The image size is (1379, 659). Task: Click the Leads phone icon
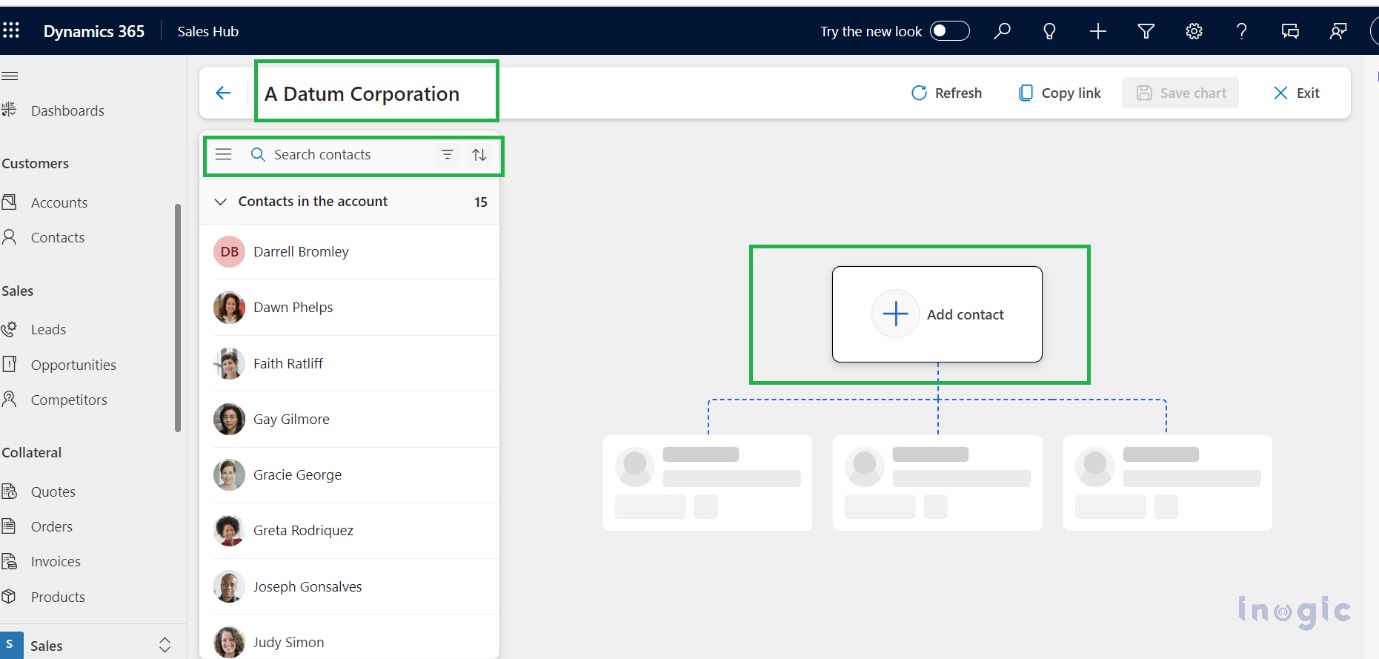click(9, 329)
